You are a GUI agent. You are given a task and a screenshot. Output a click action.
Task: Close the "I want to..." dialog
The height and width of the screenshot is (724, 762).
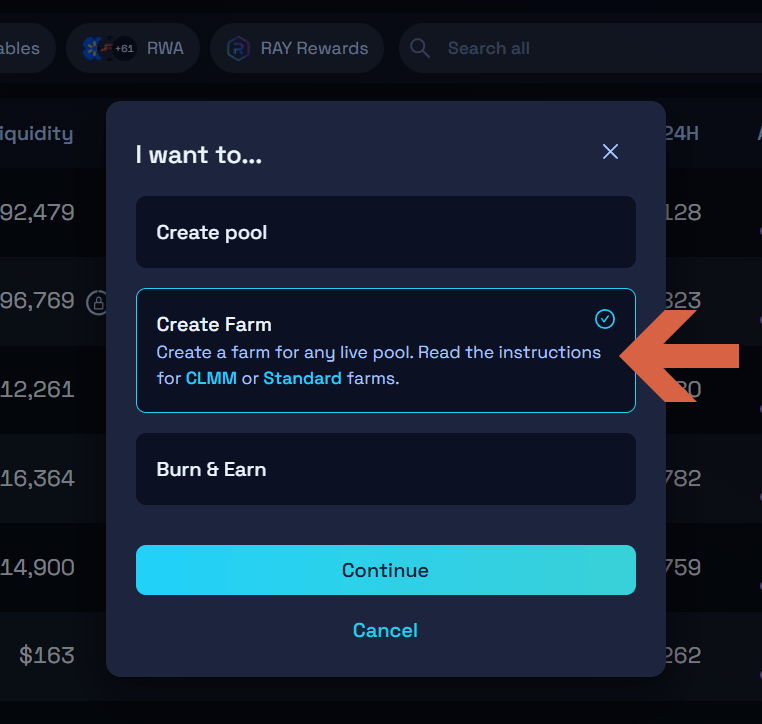pyautogui.click(x=610, y=152)
